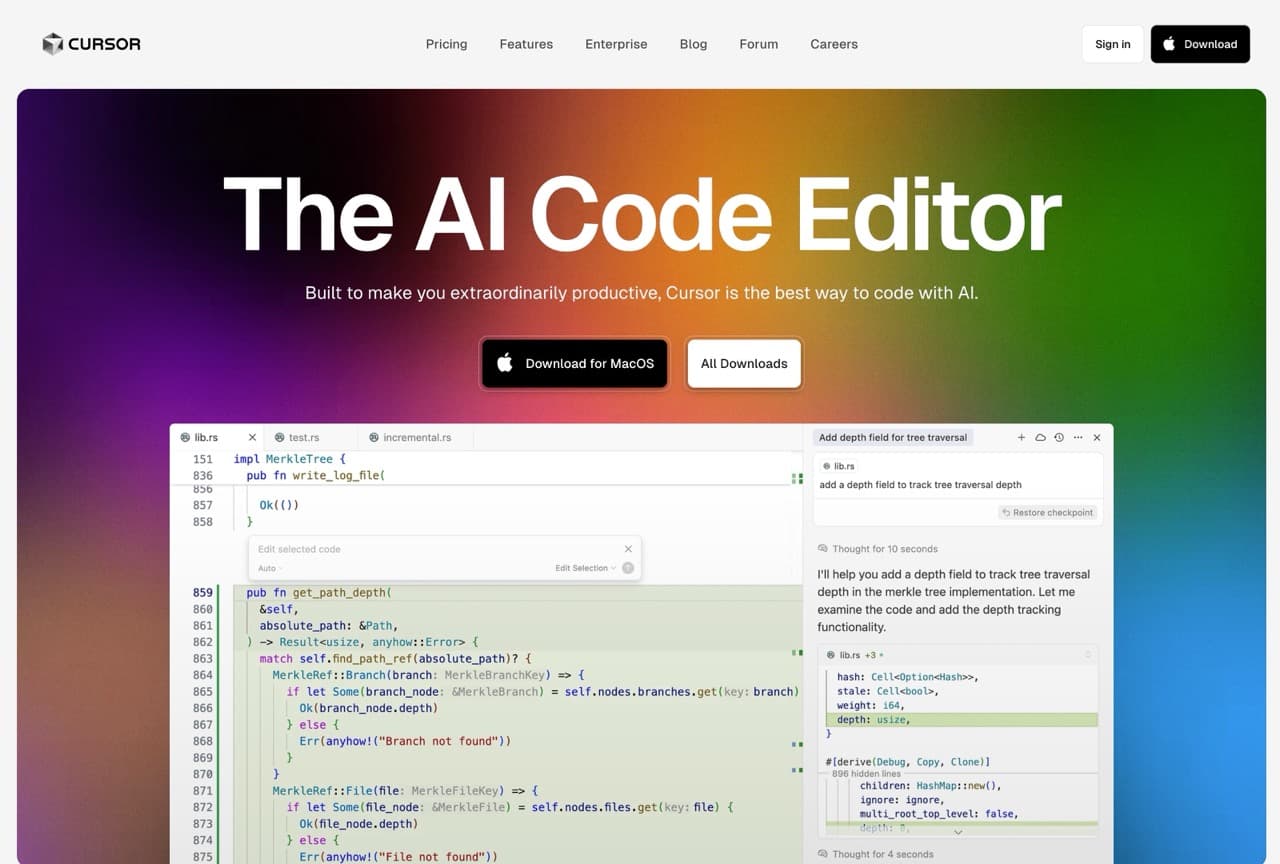Click the text Ok(branch_node.depth)

[x=368, y=708]
